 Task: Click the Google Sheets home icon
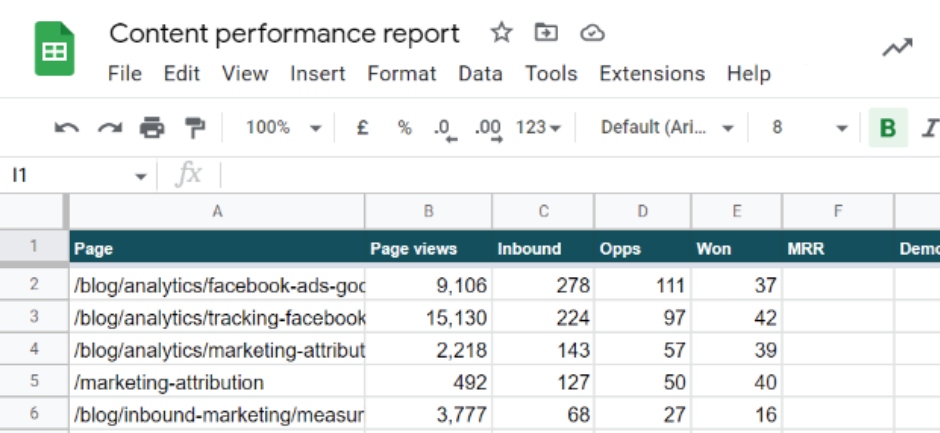55,50
